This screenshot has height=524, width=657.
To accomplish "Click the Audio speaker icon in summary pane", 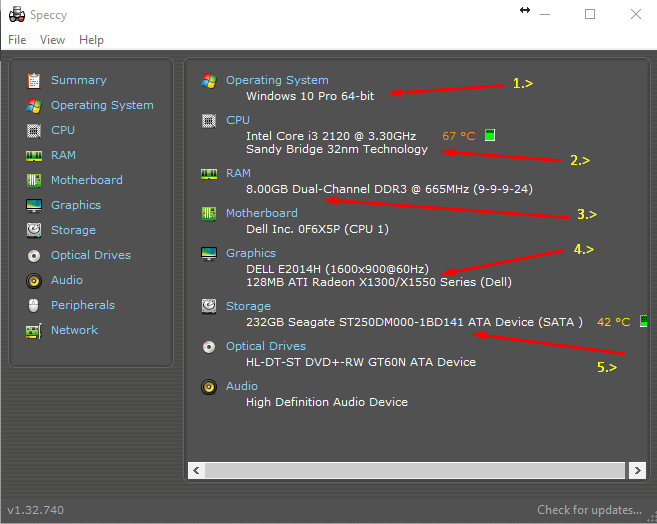I will click(209, 387).
